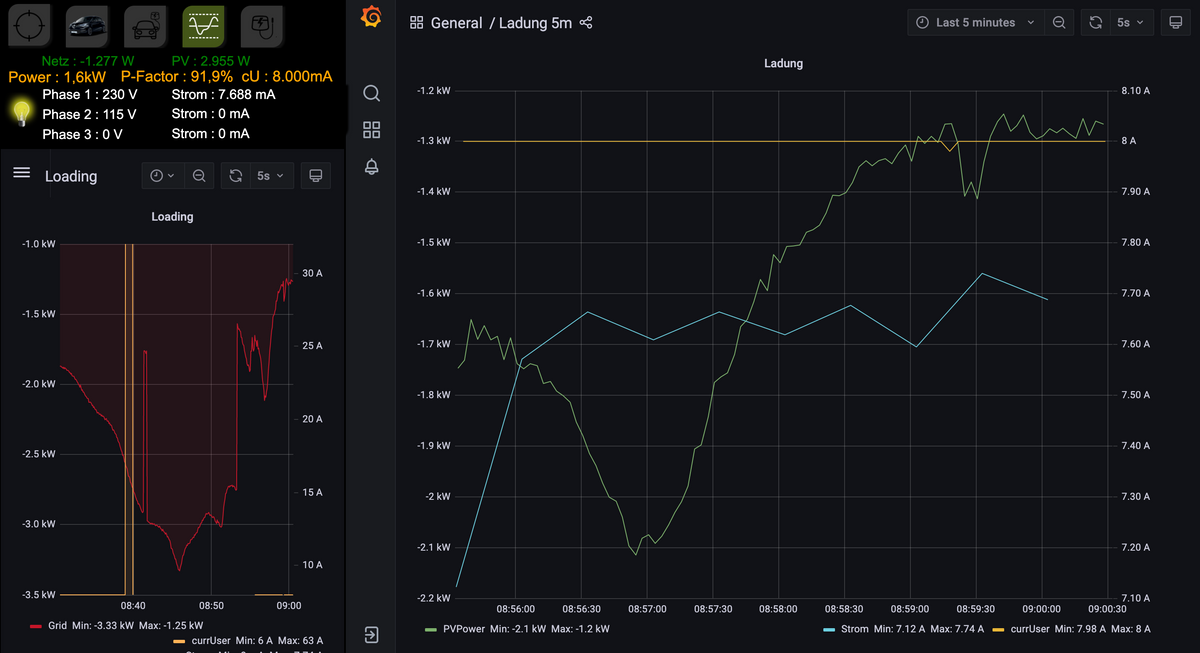Zoom out time range in Ladung dashboard
The height and width of the screenshot is (653, 1200).
[x=1059, y=22]
